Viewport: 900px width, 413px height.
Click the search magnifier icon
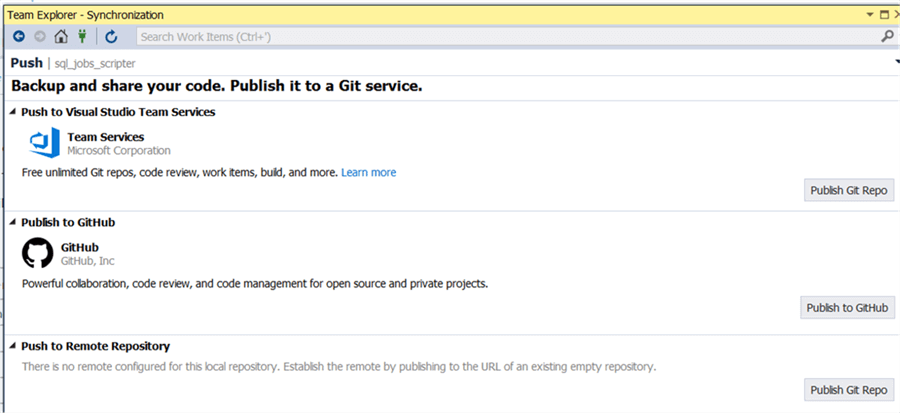click(x=887, y=37)
